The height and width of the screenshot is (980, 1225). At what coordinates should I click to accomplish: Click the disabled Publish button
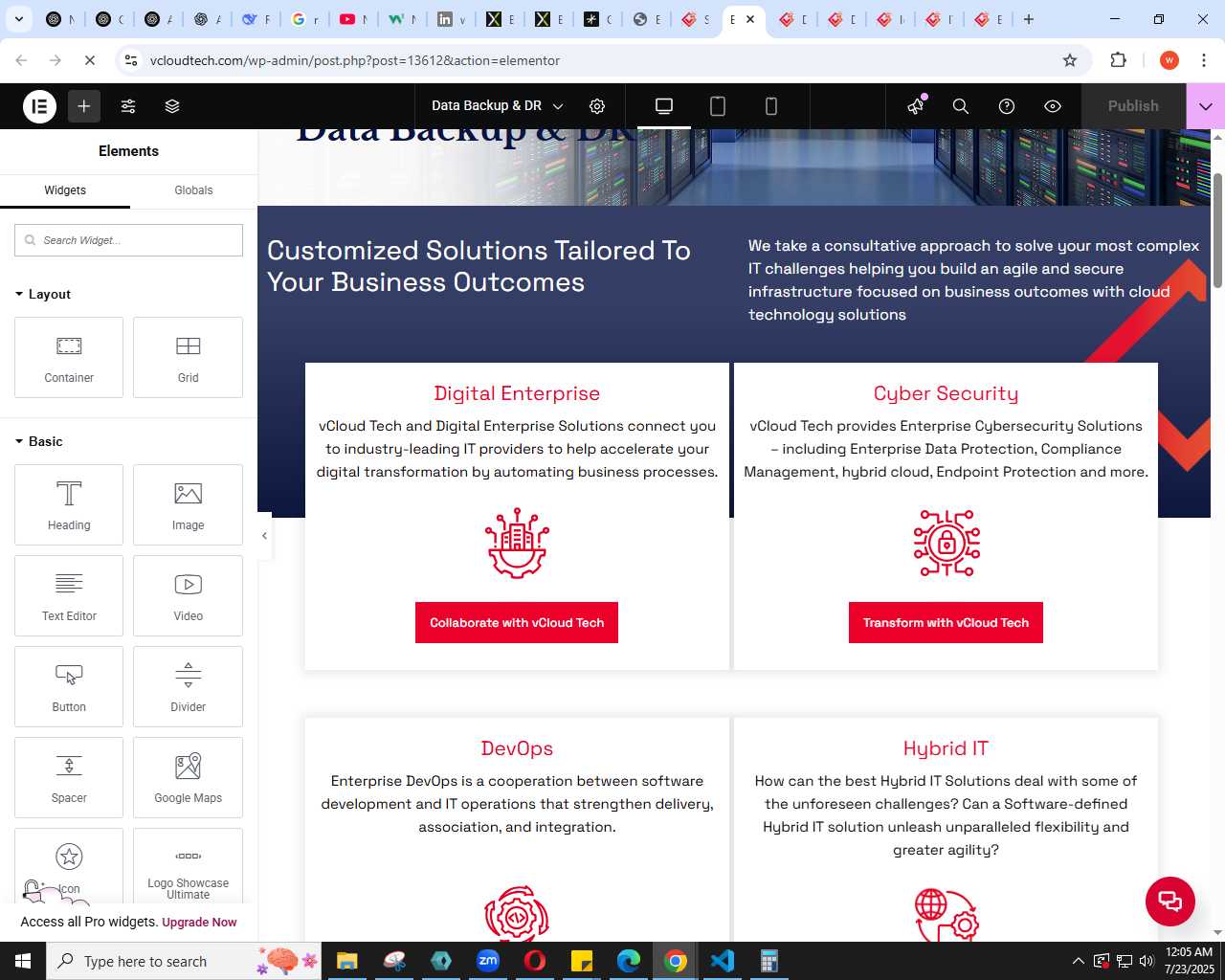(1133, 106)
